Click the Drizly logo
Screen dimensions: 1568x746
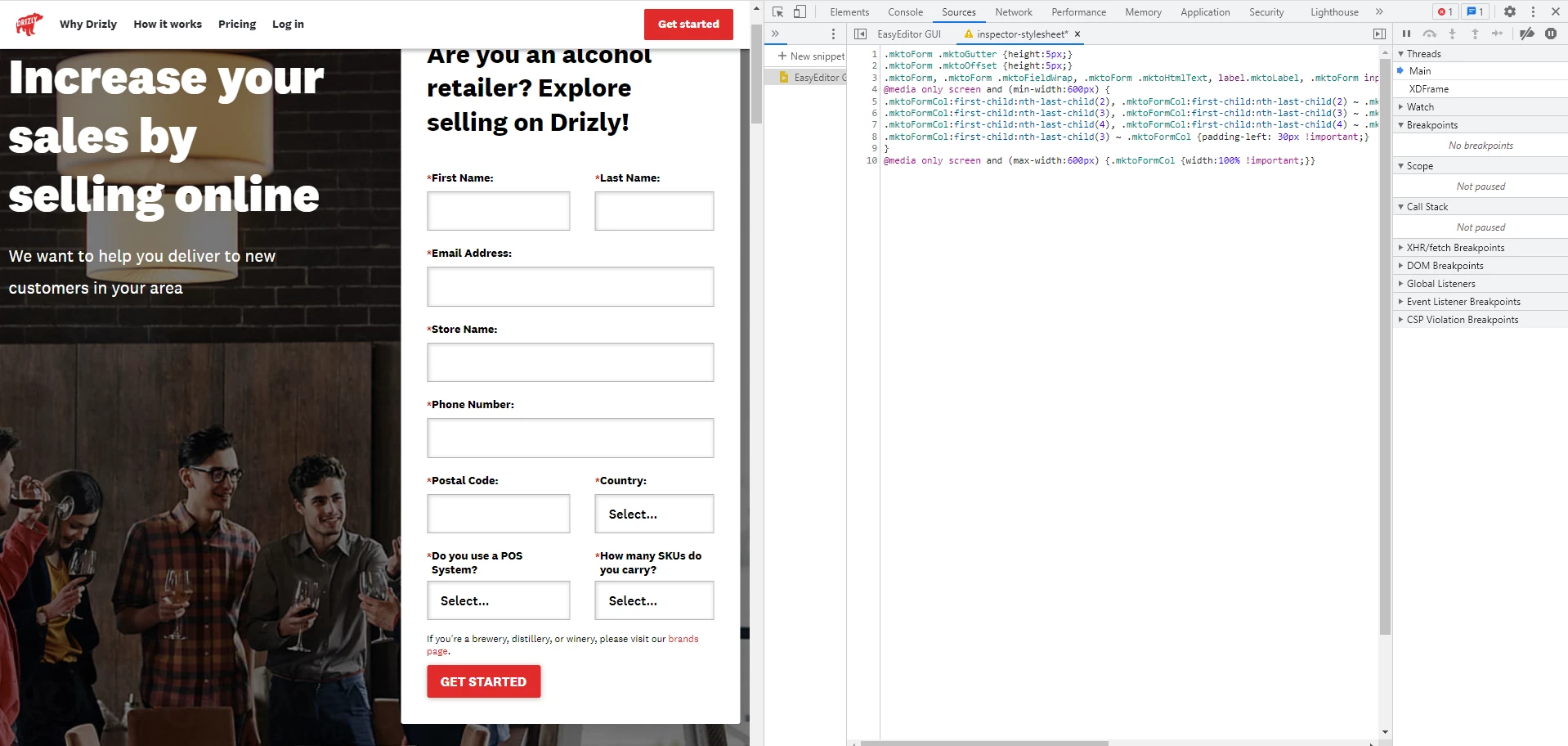[x=29, y=24]
